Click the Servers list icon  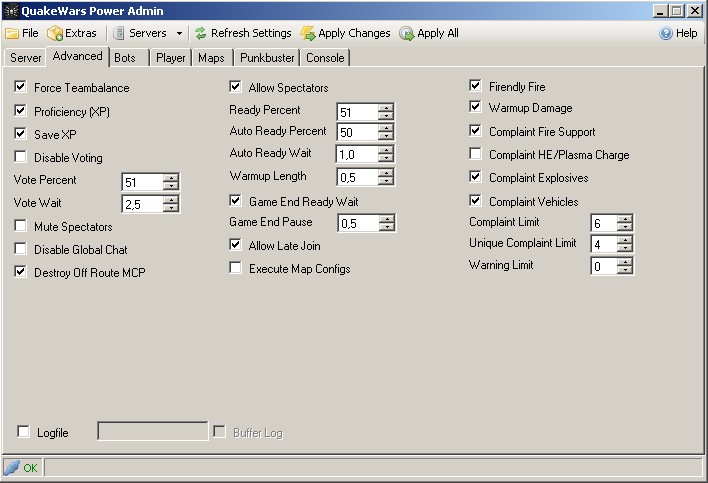[x=118, y=33]
